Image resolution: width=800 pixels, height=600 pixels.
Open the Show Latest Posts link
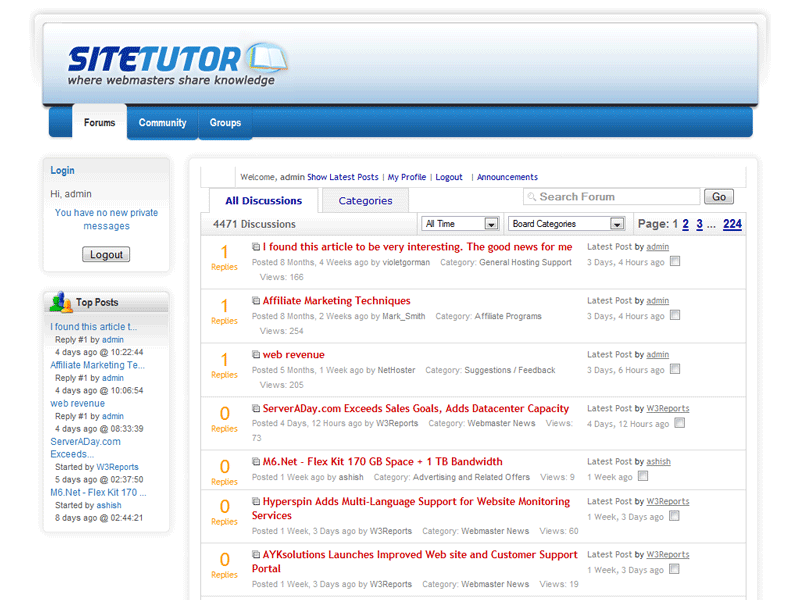click(x=342, y=177)
